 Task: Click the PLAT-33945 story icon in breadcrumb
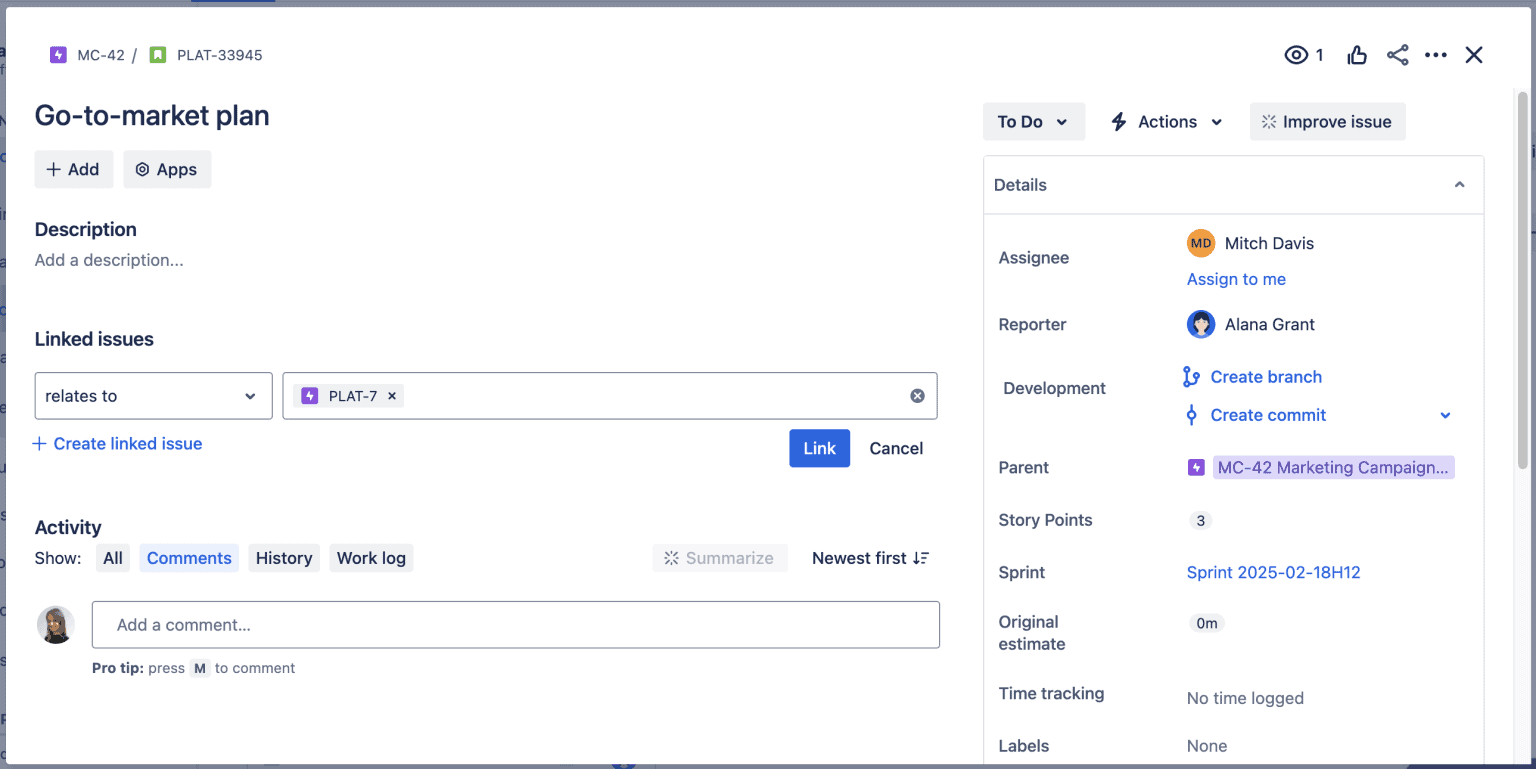click(155, 55)
